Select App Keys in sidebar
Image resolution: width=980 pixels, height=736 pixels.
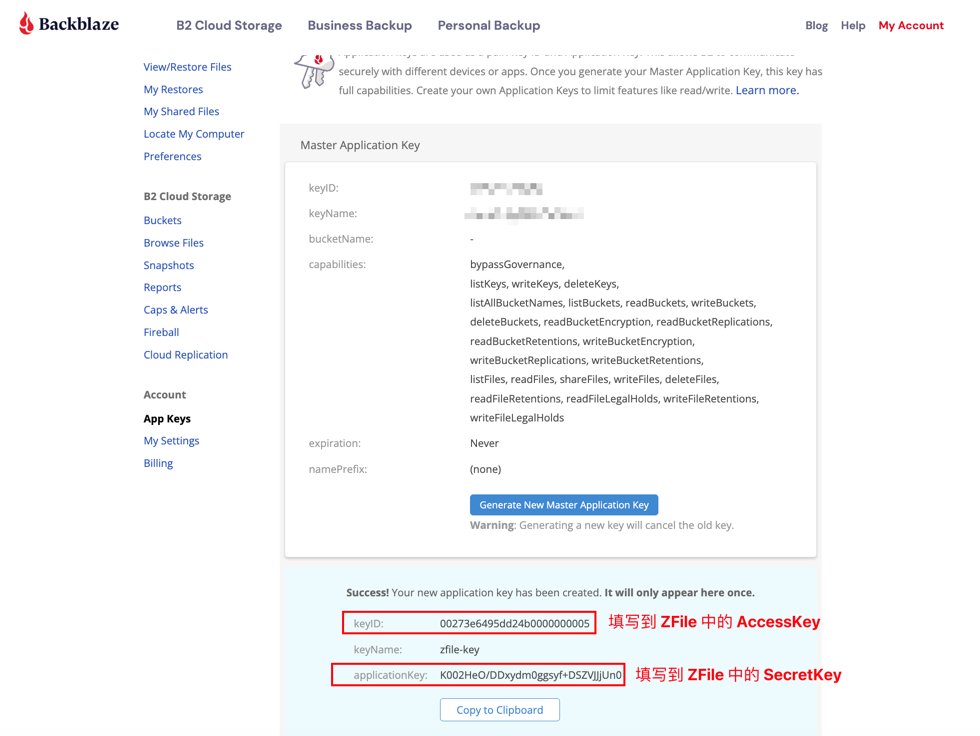coord(167,419)
